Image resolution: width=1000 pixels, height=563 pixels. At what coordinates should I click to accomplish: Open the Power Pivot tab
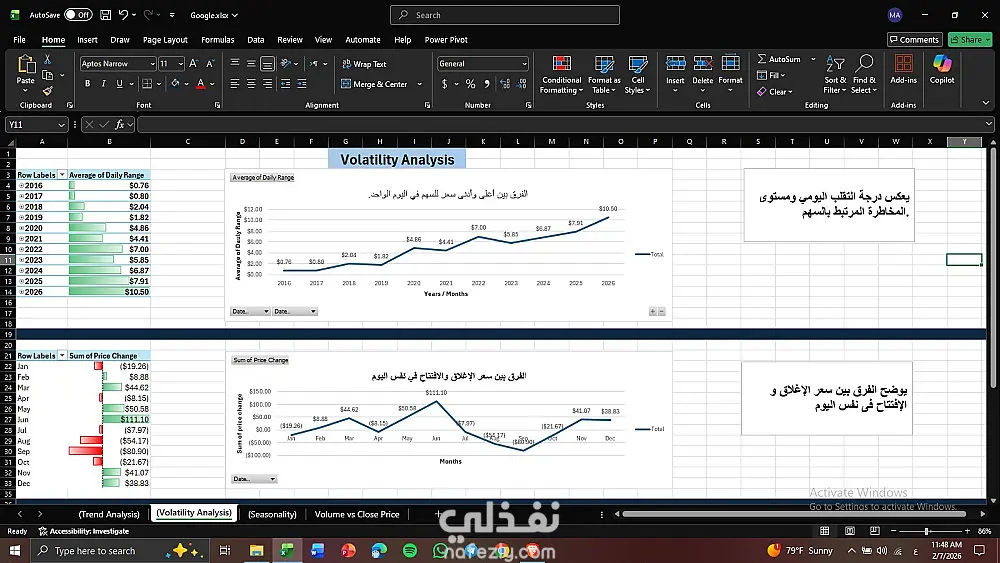click(446, 40)
